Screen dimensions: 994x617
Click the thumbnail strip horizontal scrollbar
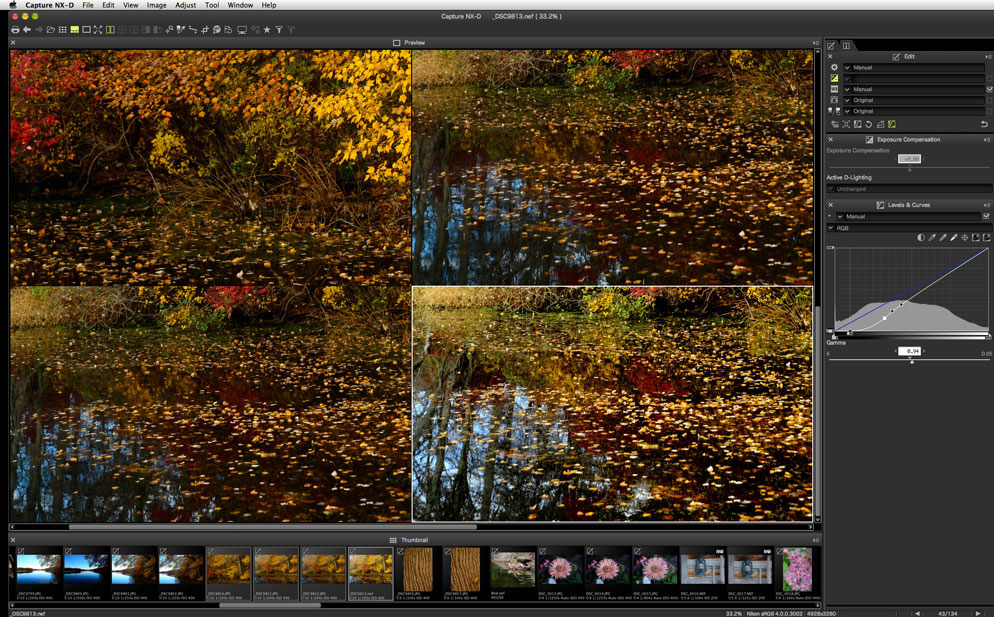click(x=270, y=606)
